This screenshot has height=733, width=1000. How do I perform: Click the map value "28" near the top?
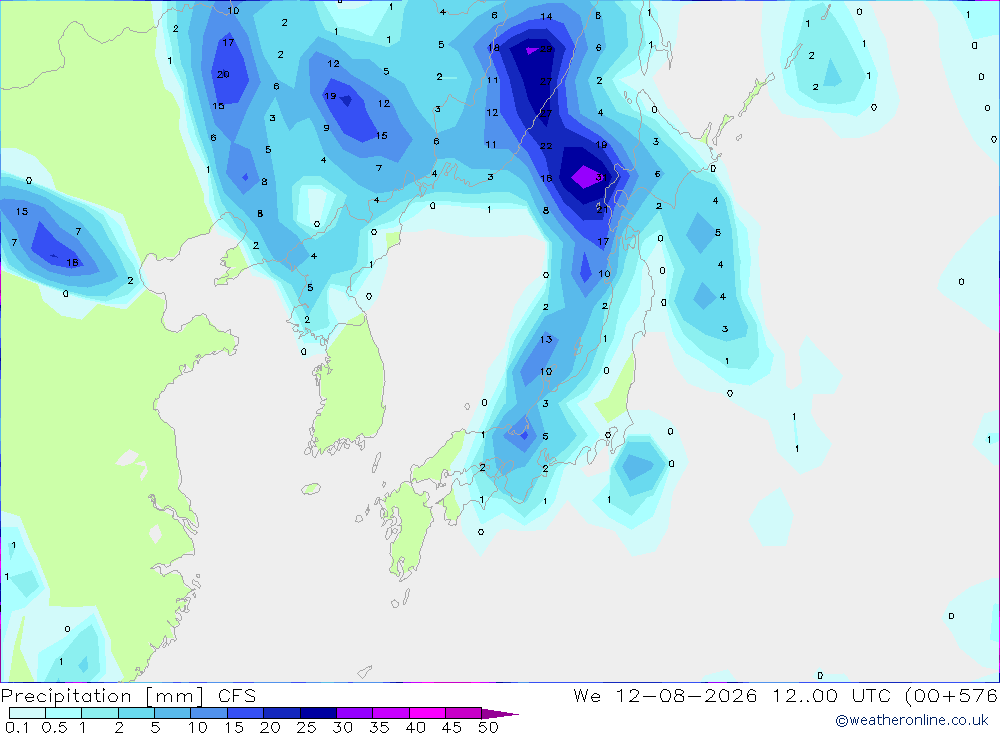[x=546, y=48]
